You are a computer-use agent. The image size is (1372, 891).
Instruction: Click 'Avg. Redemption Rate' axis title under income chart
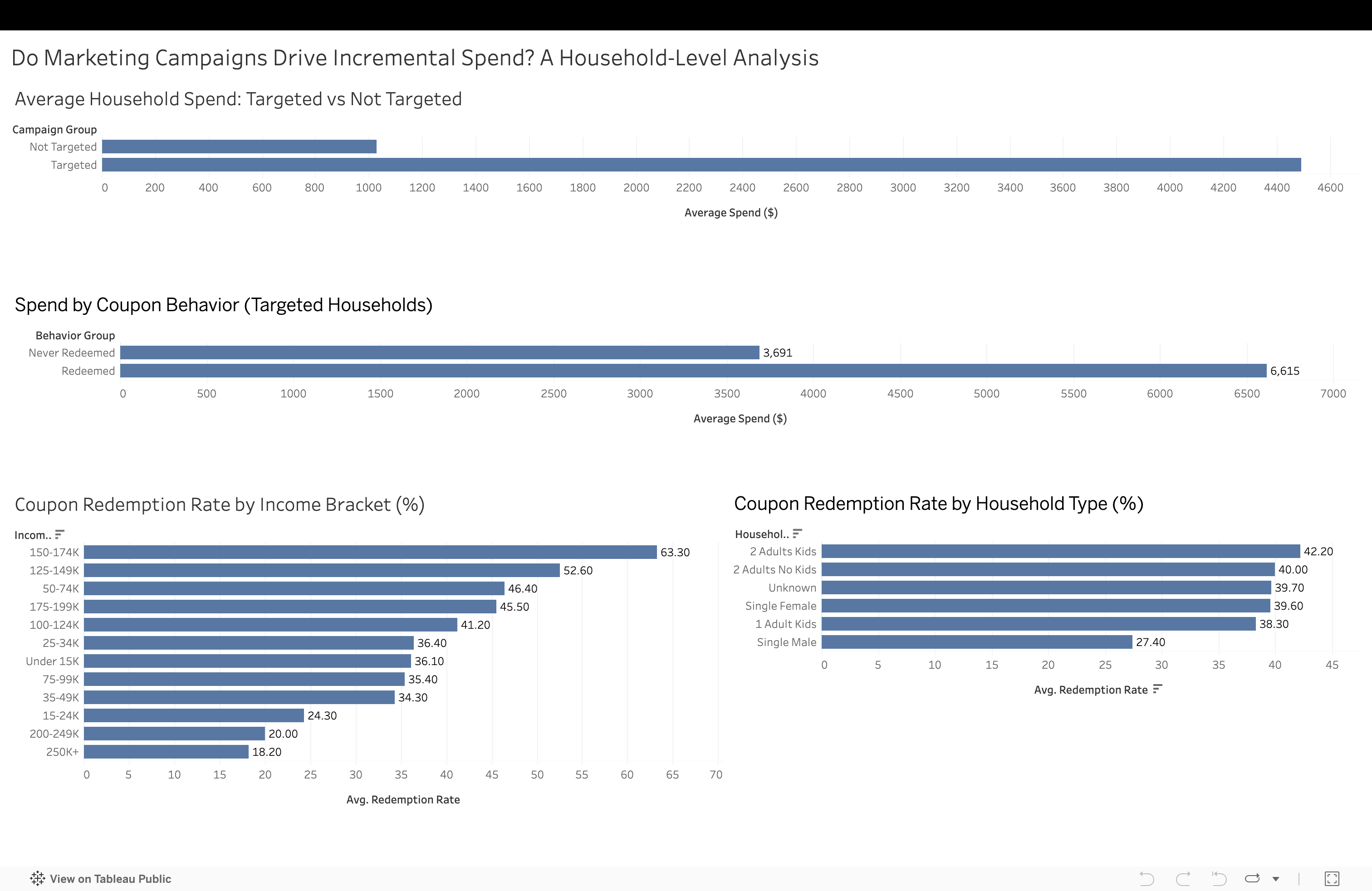[403, 799]
